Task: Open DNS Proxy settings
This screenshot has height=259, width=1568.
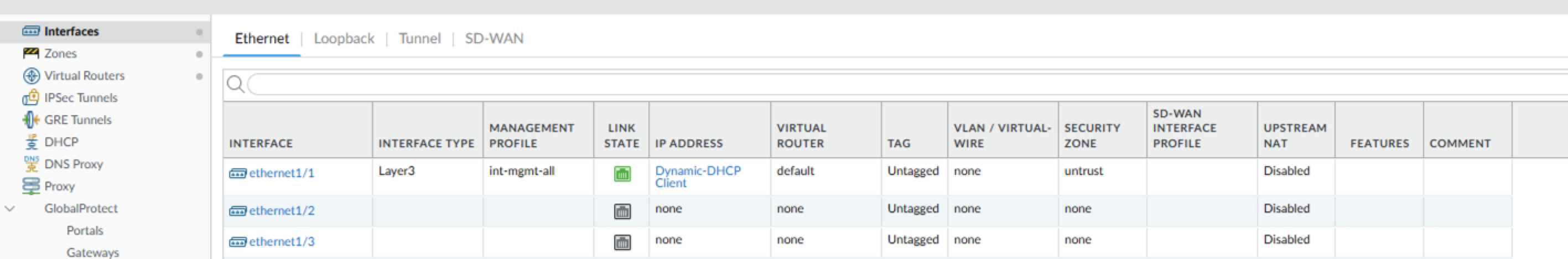Action: [x=73, y=164]
